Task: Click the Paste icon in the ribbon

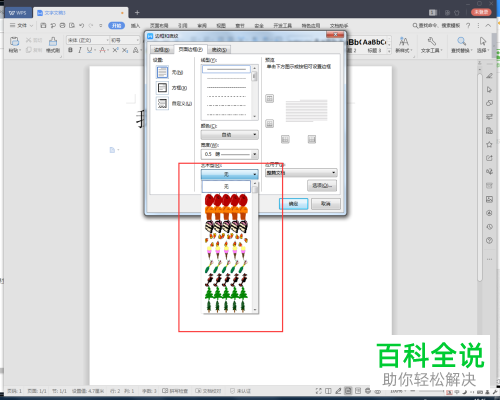Action: pyautogui.click(x=14, y=41)
